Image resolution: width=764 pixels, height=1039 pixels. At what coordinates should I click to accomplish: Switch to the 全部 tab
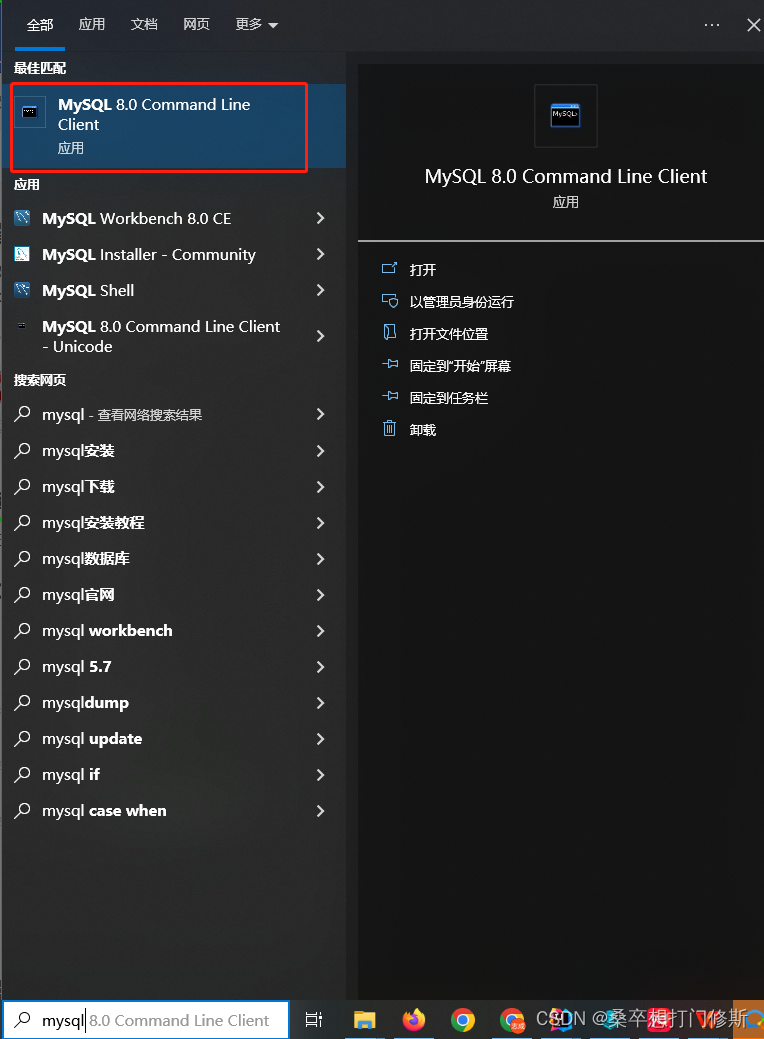pyautogui.click(x=40, y=25)
